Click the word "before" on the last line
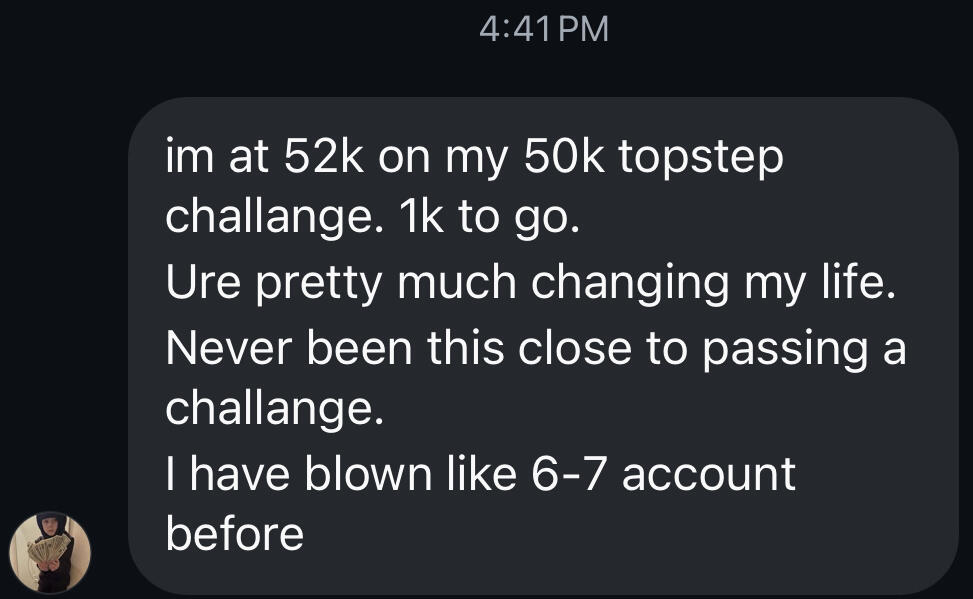973x599 pixels. tap(234, 533)
